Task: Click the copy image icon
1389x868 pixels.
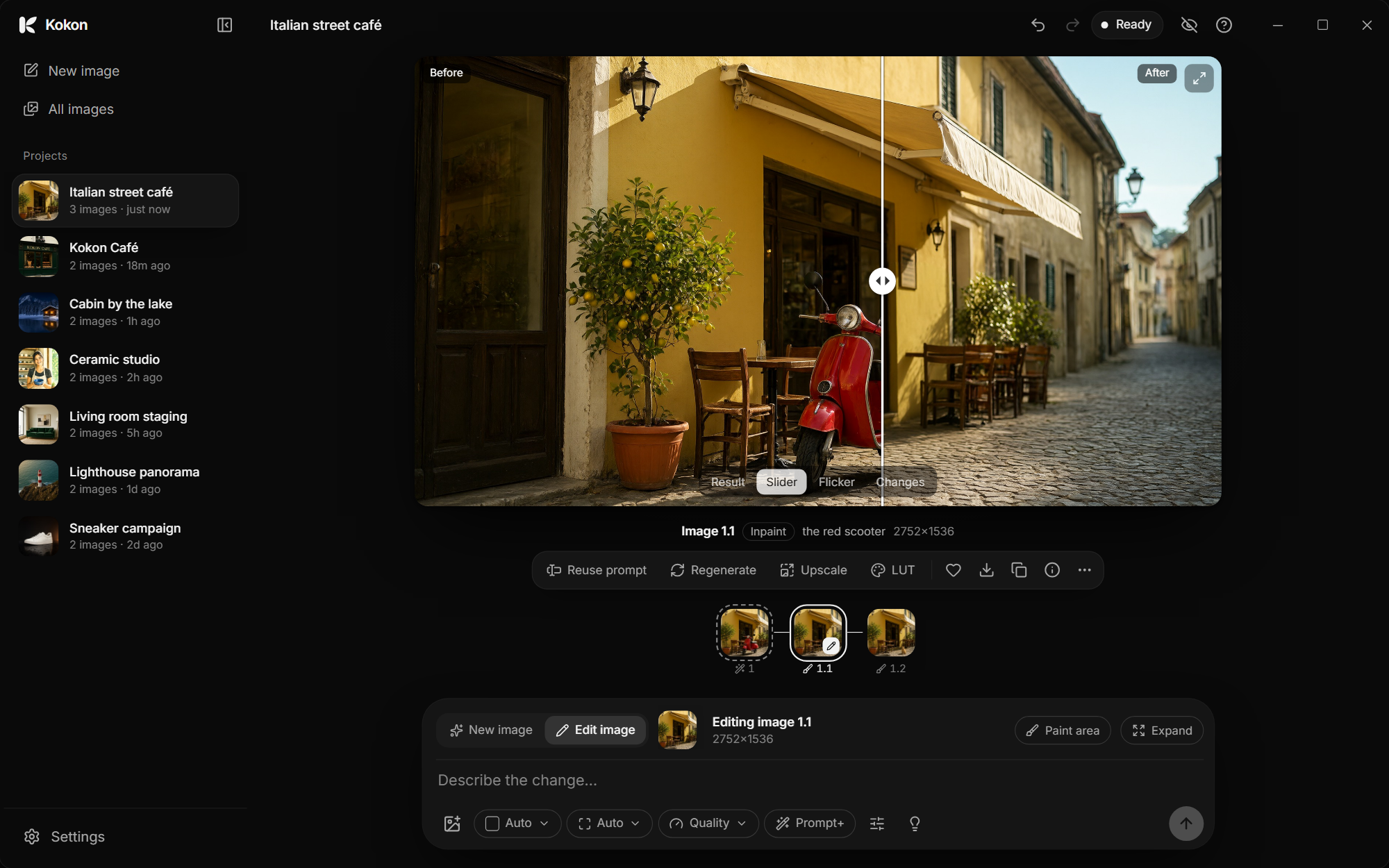Action: (1019, 570)
